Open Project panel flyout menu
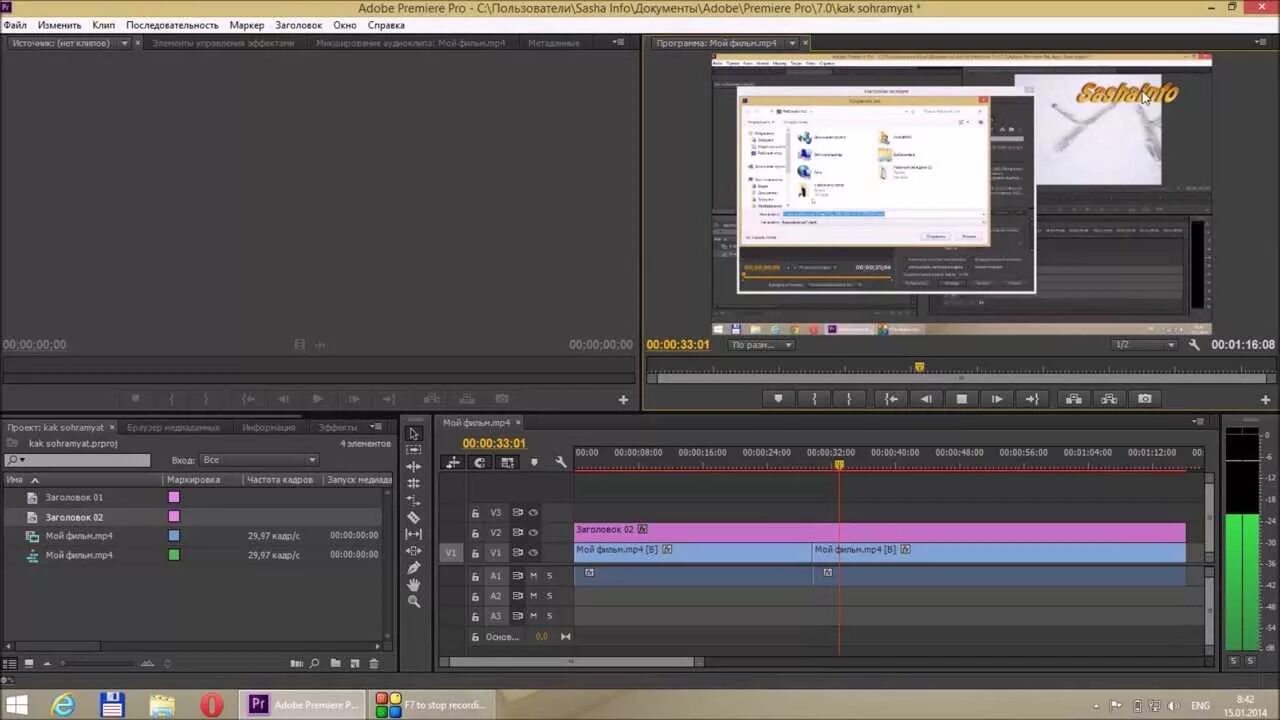 [x=376, y=427]
